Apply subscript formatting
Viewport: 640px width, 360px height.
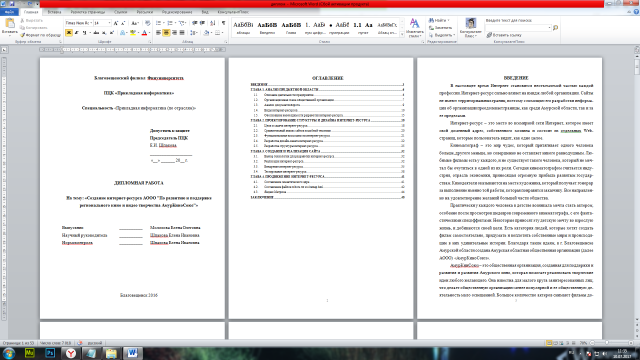tap(104, 33)
